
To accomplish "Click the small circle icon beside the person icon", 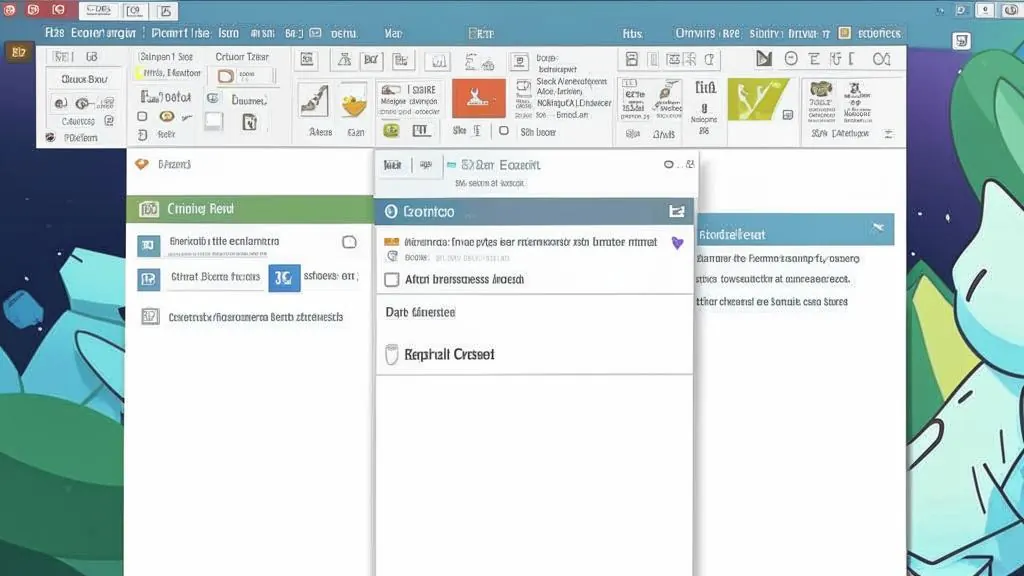I will [x=669, y=164].
